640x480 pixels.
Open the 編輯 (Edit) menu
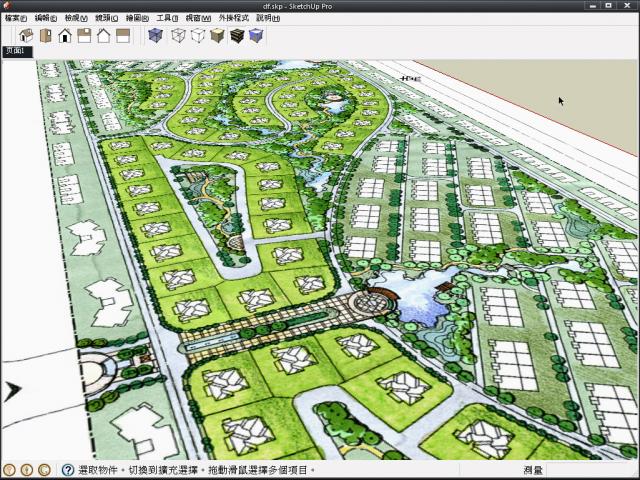pos(46,18)
